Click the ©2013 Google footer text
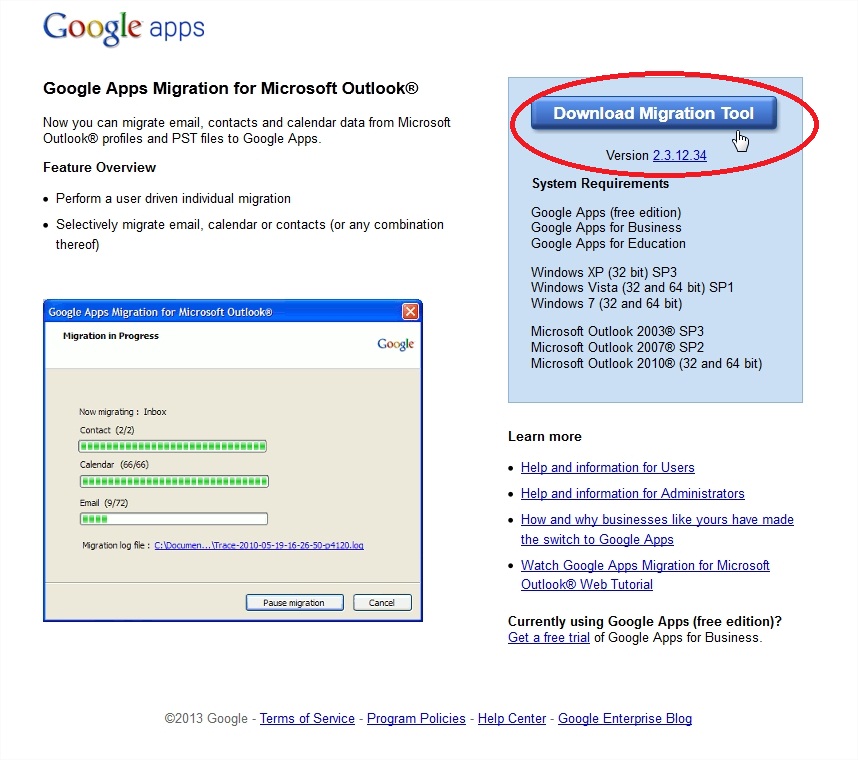Image resolution: width=858 pixels, height=760 pixels. point(206,718)
